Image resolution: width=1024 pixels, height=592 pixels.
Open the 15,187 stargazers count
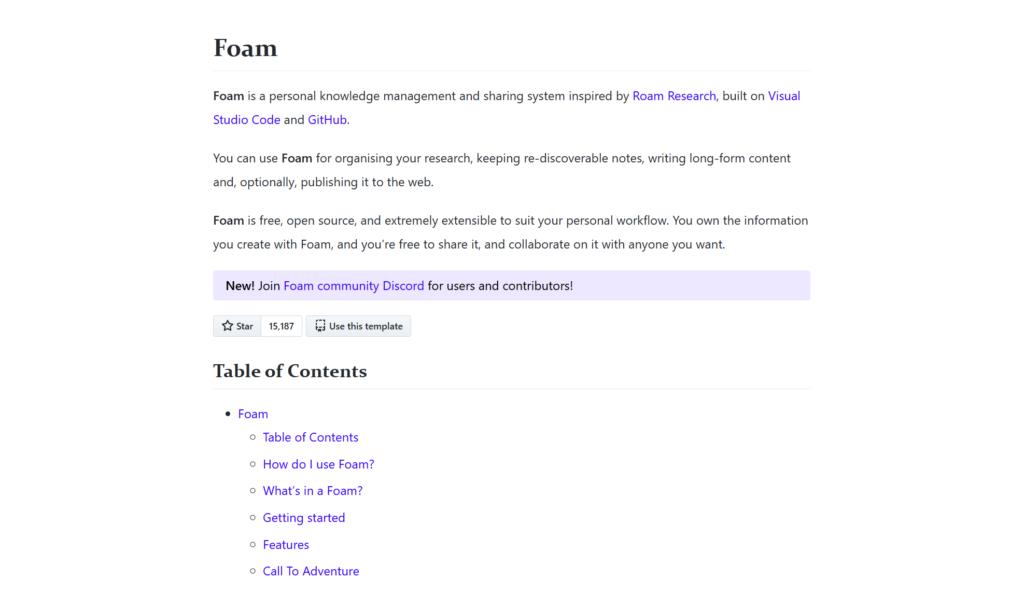coord(281,326)
